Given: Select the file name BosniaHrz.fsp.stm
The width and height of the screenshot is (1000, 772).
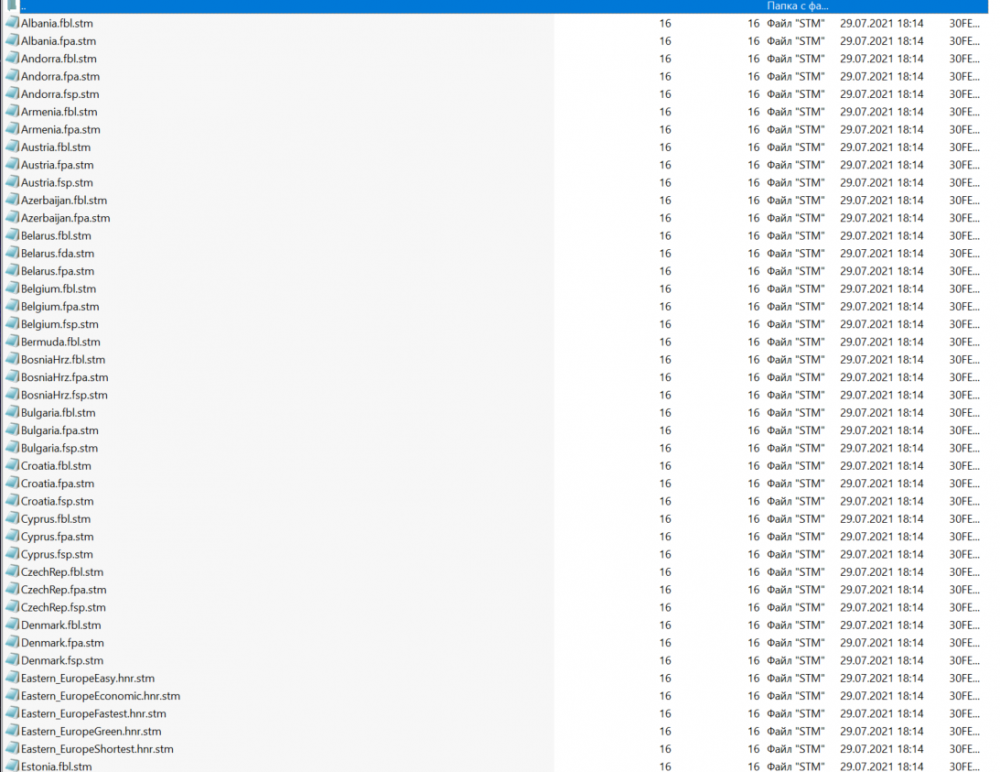Looking at the screenshot, I should click(64, 395).
